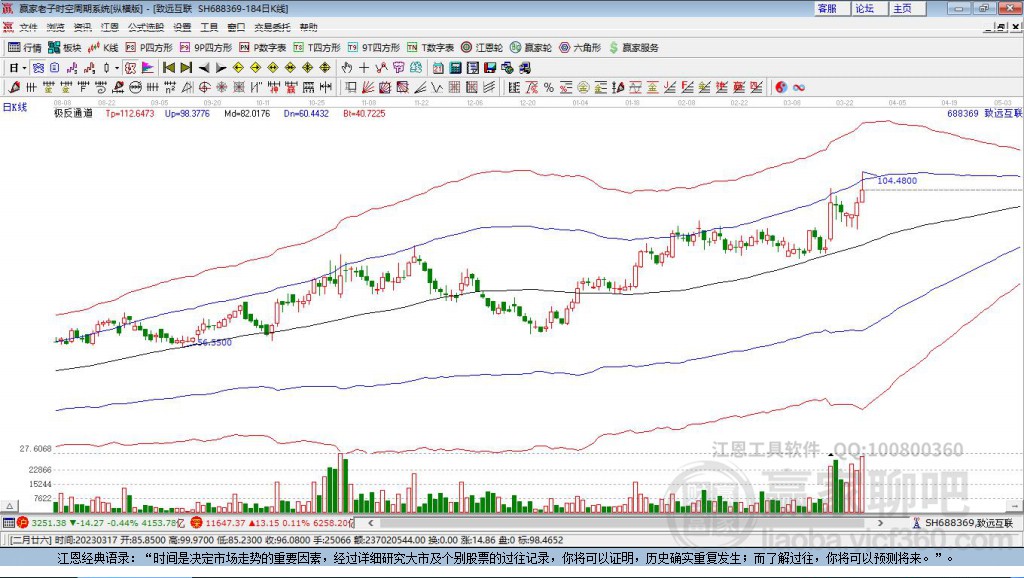Open the calendar 21 icon
Image resolution: width=1024 pixels, height=578 pixels.
[438, 68]
